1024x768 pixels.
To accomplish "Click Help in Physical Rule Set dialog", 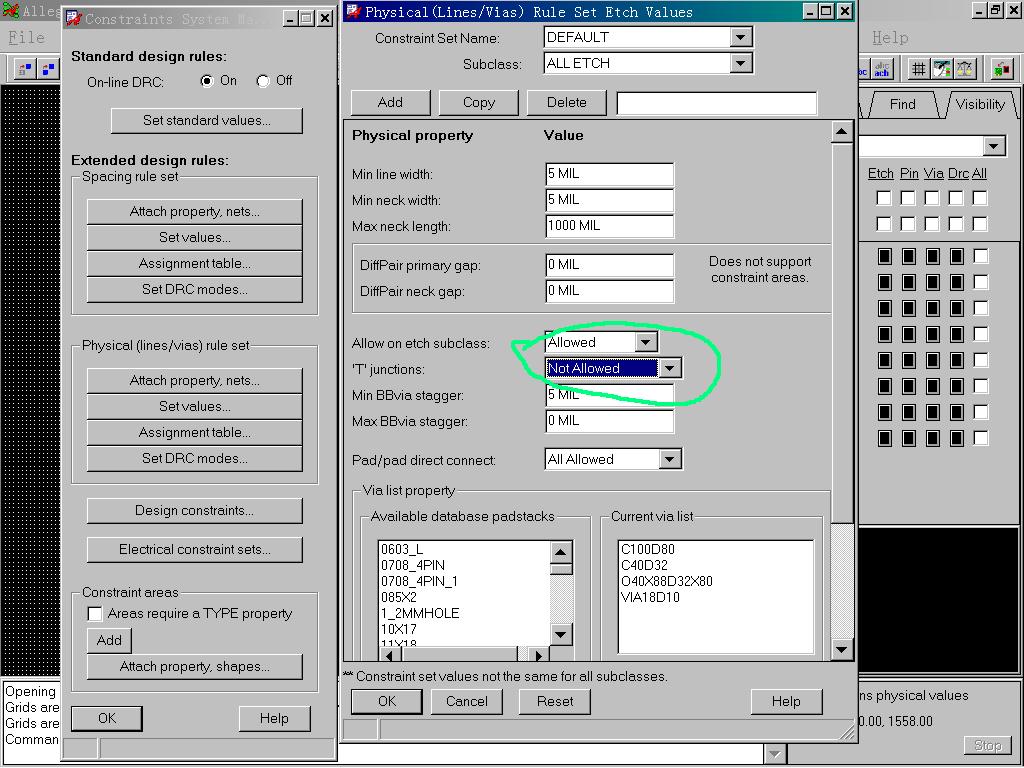I will 786,701.
